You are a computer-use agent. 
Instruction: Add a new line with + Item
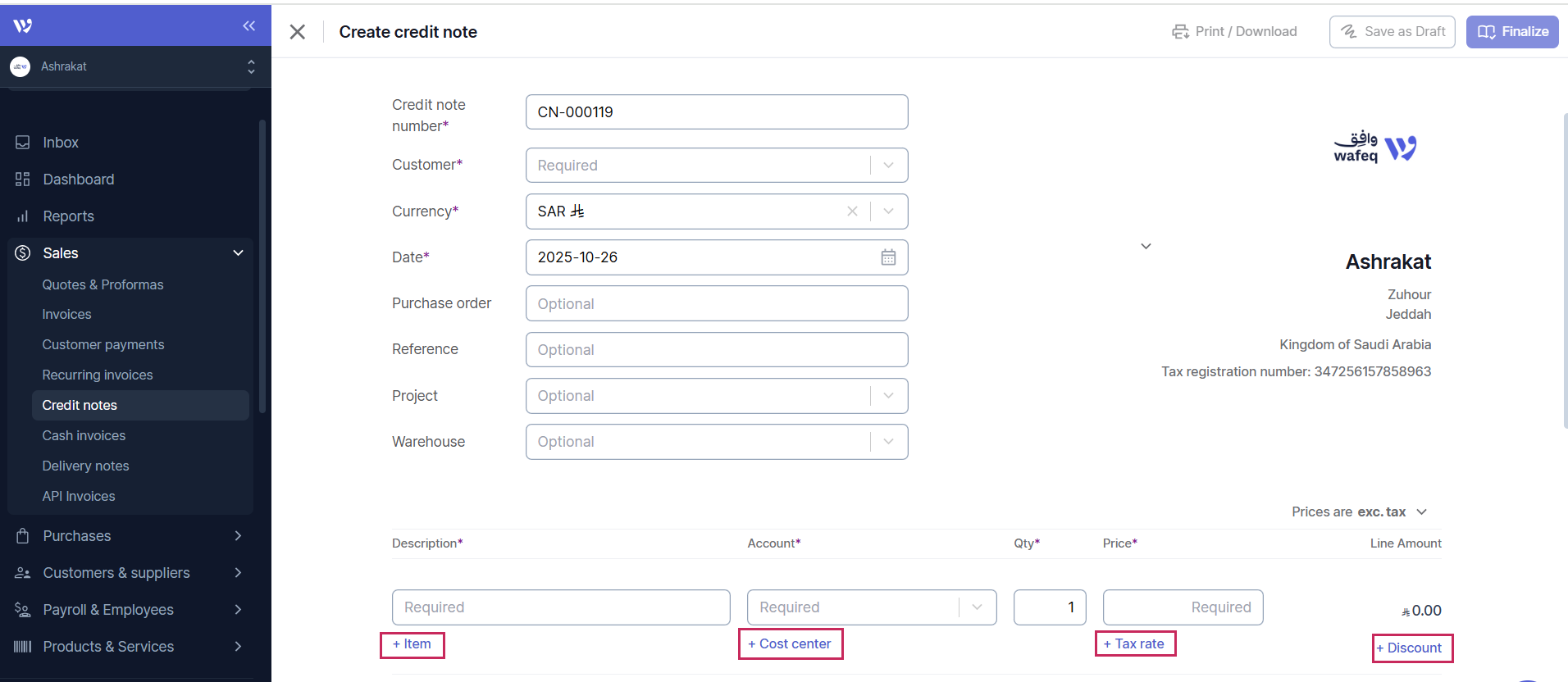[x=412, y=644]
